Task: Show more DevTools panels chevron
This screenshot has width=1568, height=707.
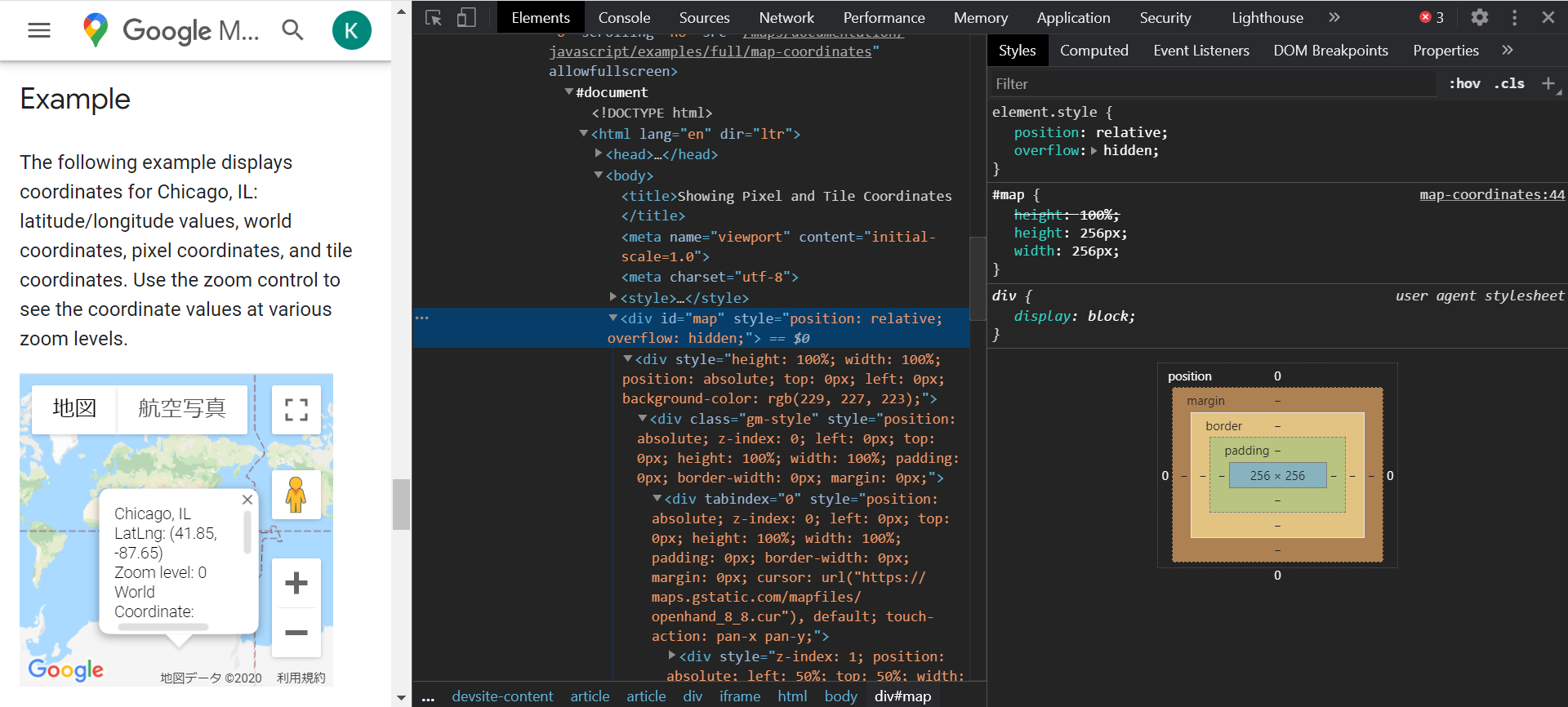Action: (x=1334, y=17)
